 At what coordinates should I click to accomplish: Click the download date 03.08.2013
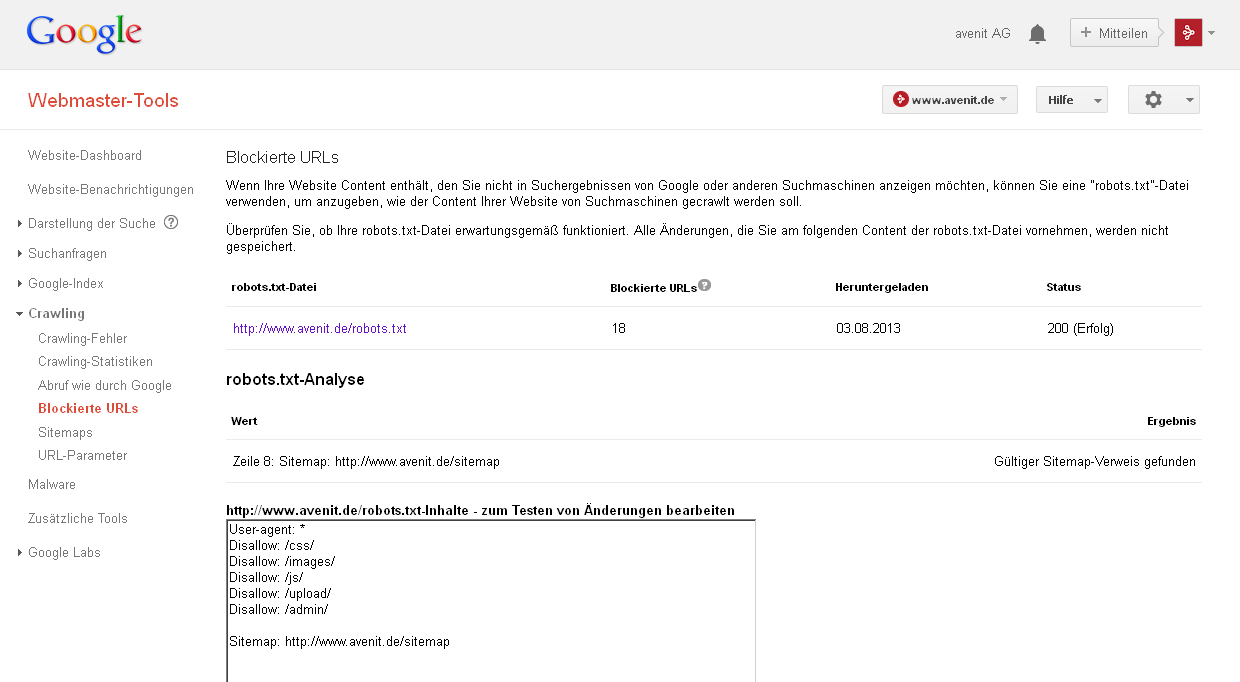click(x=870, y=328)
